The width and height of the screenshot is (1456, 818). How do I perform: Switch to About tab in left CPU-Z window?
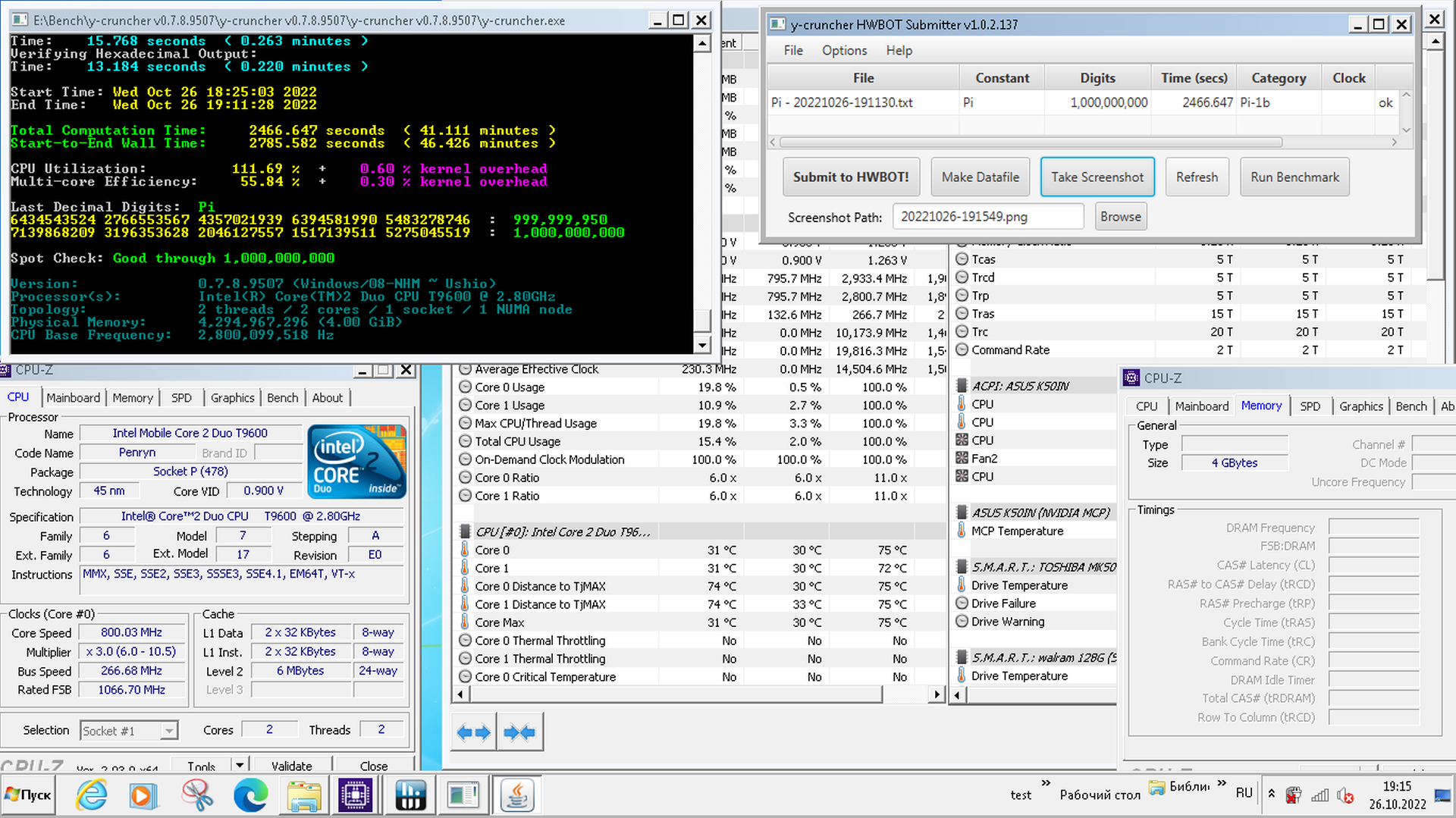coord(327,397)
